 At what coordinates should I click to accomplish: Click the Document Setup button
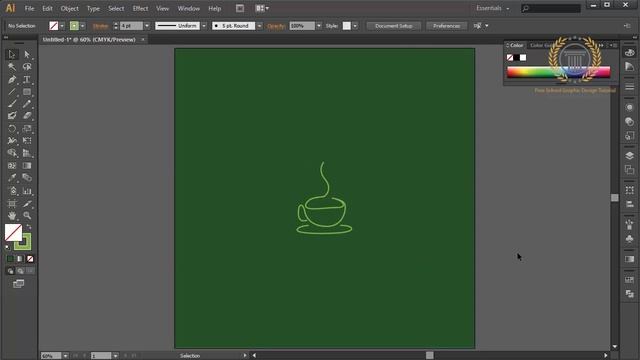click(x=393, y=26)
